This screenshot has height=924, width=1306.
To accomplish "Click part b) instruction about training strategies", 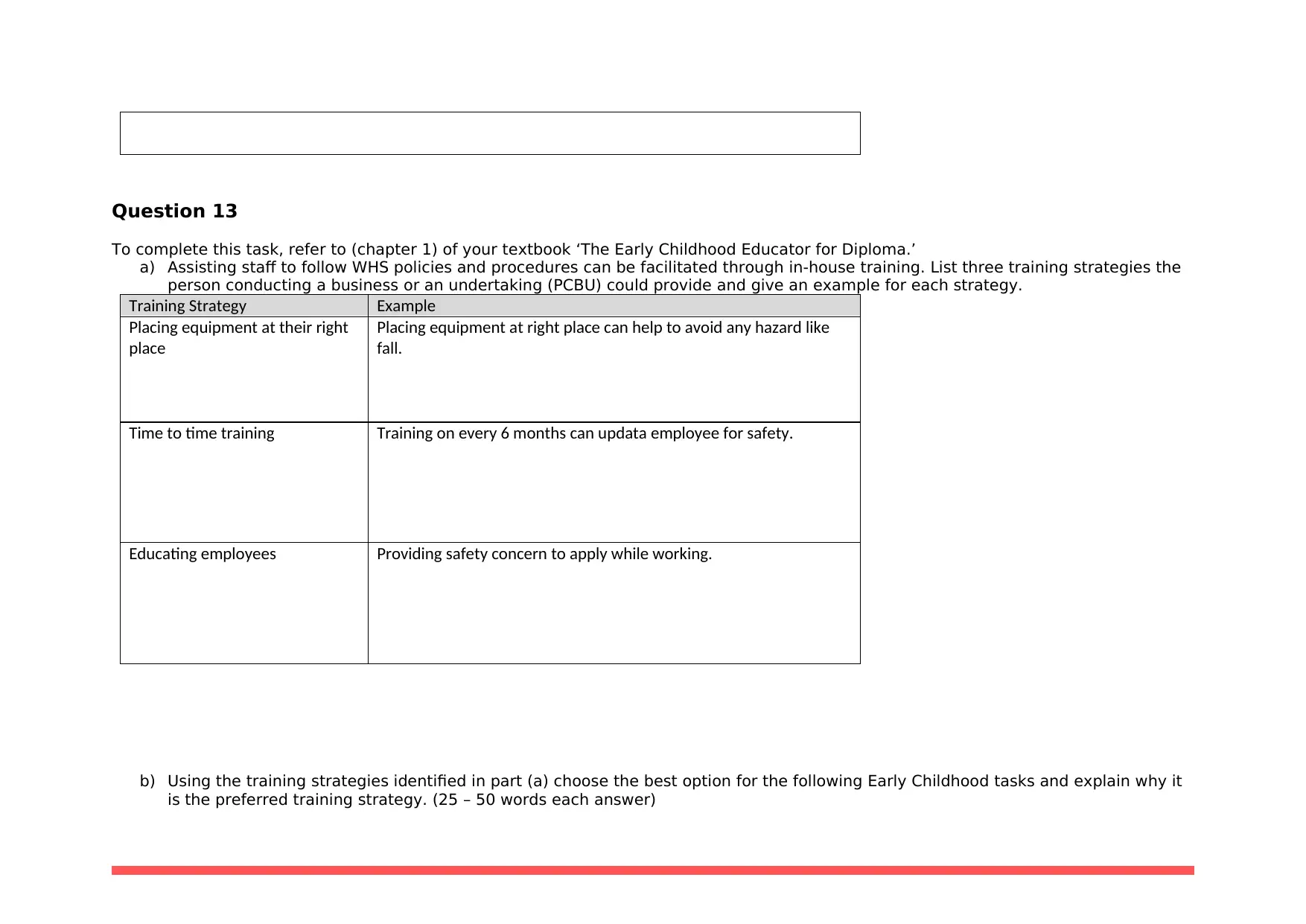I will (x=660, y=790).
